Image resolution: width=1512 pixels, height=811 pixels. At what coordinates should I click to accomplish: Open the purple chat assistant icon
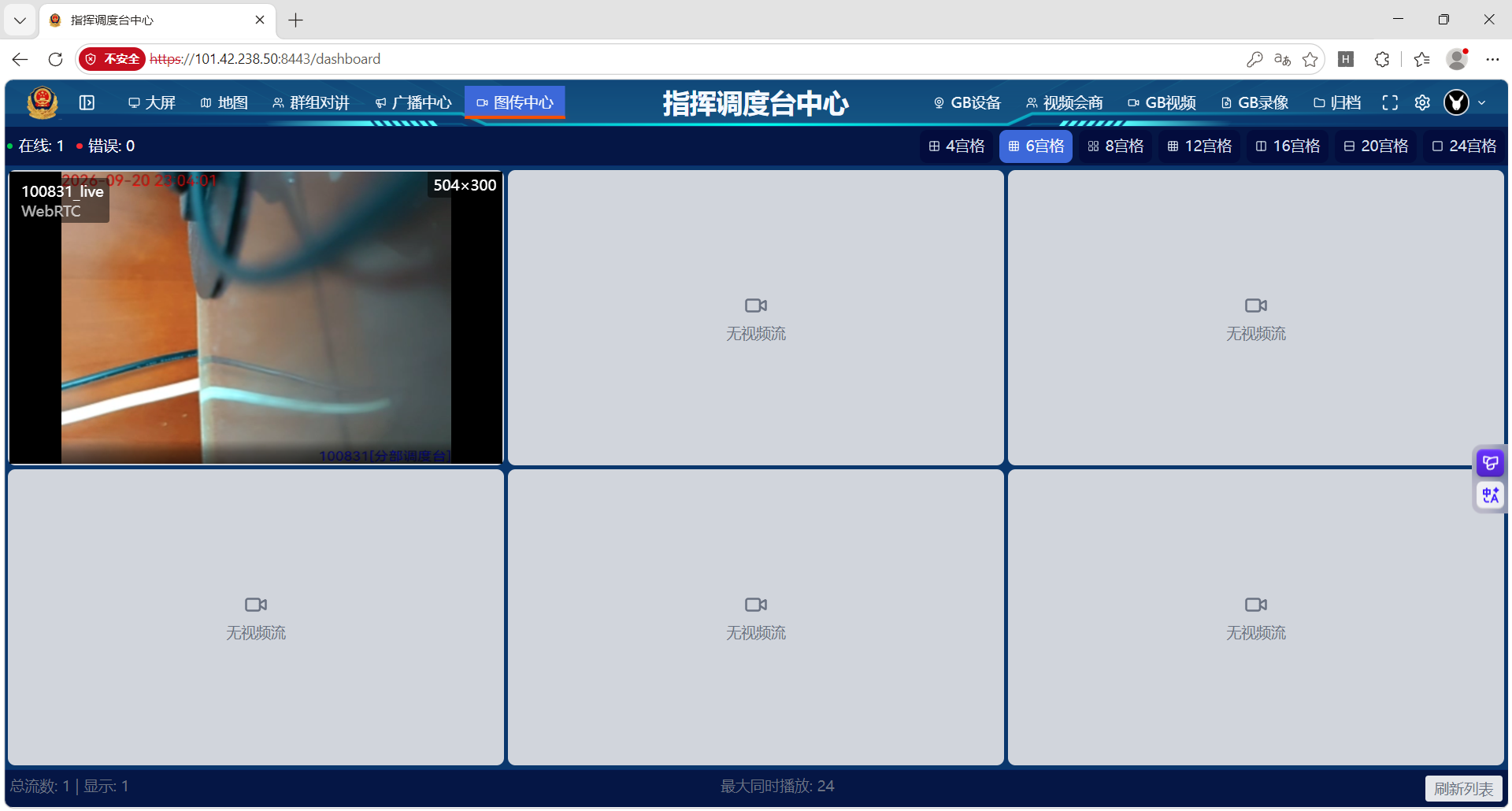[1490, 463]
